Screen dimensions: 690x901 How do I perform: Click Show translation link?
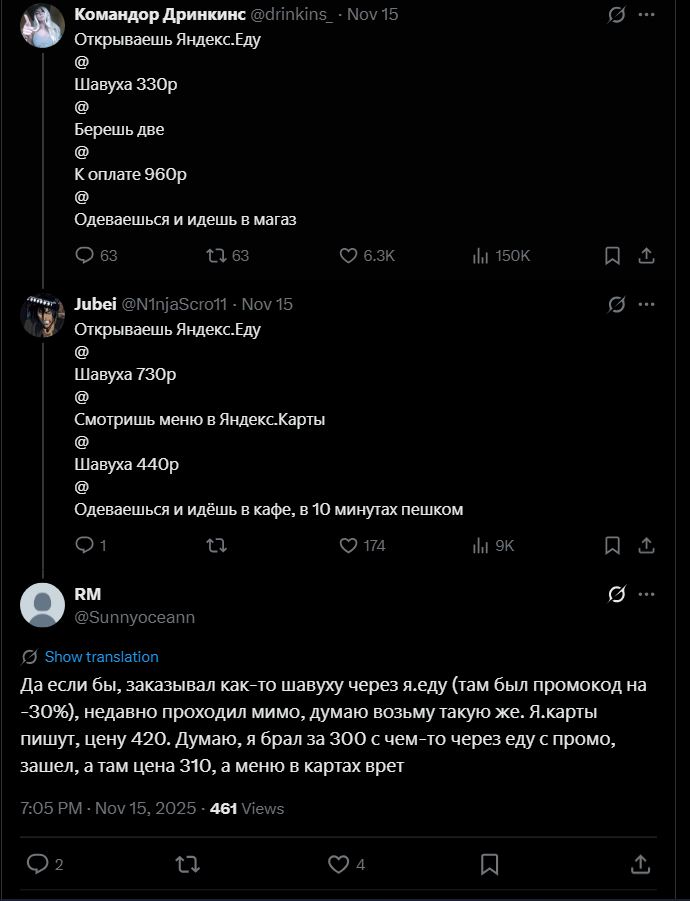(101, 657)
